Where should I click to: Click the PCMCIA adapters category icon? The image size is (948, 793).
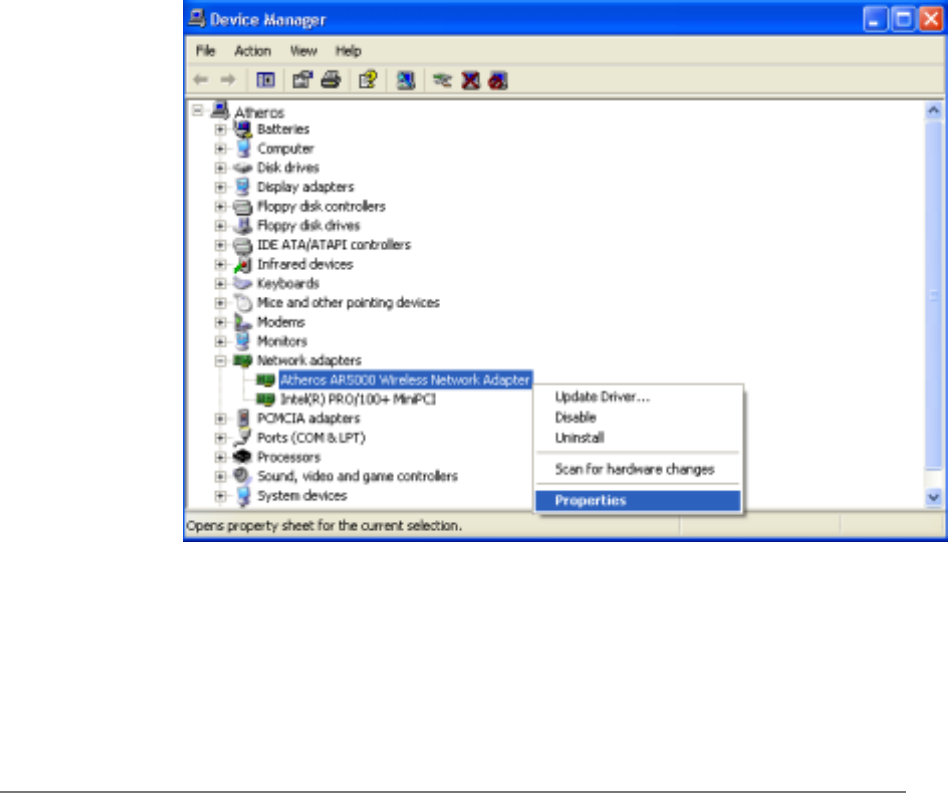(243, 418)
